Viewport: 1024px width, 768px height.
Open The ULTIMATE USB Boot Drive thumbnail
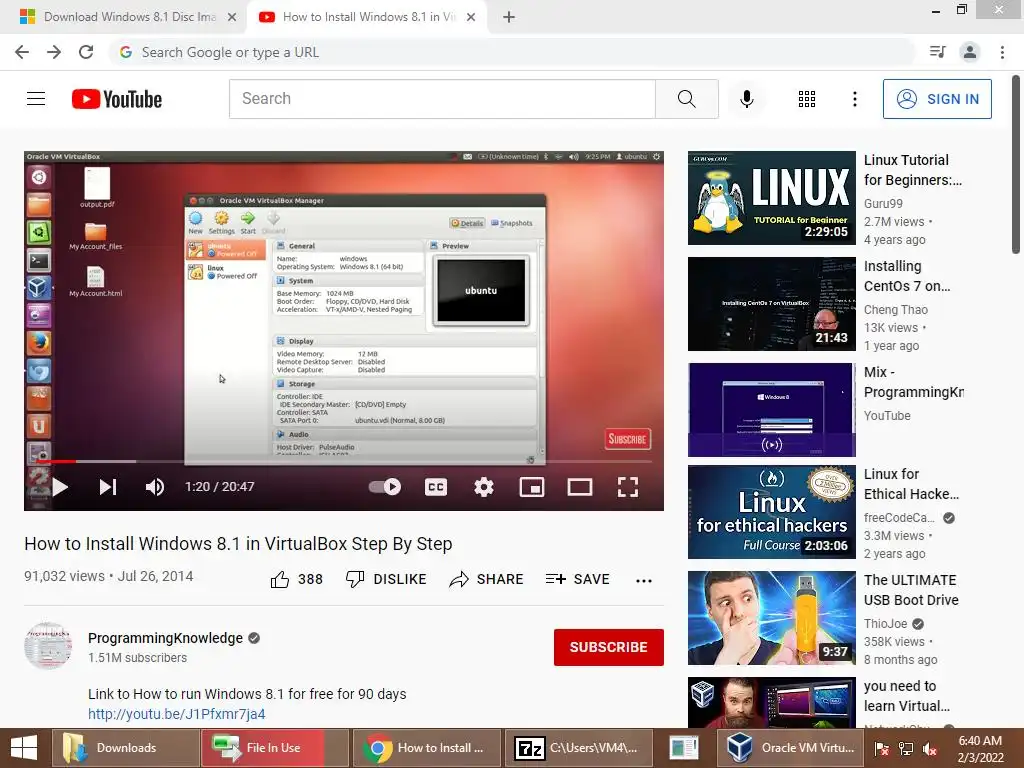(771, 618)
